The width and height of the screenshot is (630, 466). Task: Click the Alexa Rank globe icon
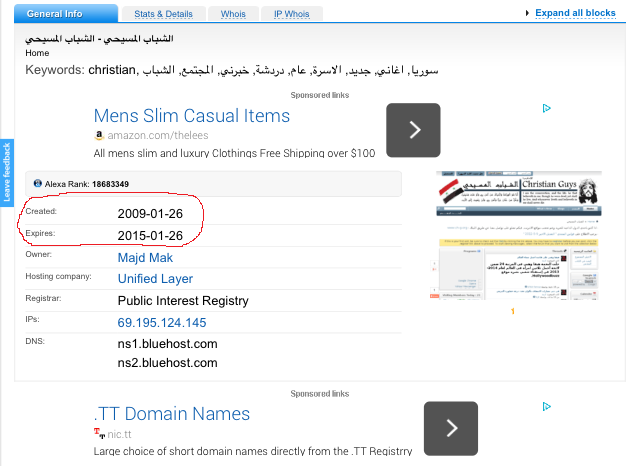click(38, 184)
